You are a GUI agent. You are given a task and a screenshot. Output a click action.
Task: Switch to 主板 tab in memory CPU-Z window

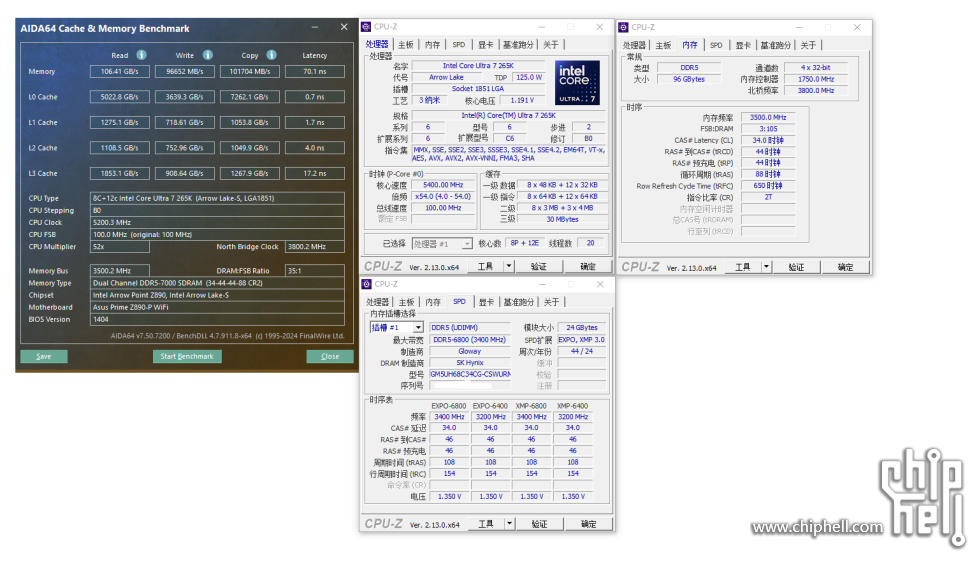(x=663, y=46)
